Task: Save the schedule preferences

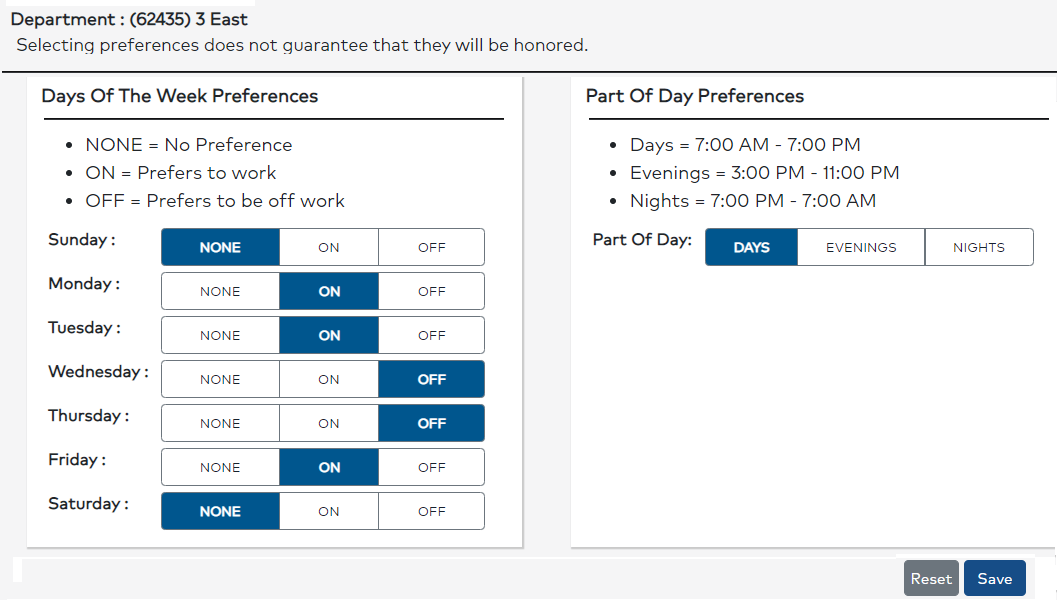Action: pyautogui.click(x=994, y=578)
